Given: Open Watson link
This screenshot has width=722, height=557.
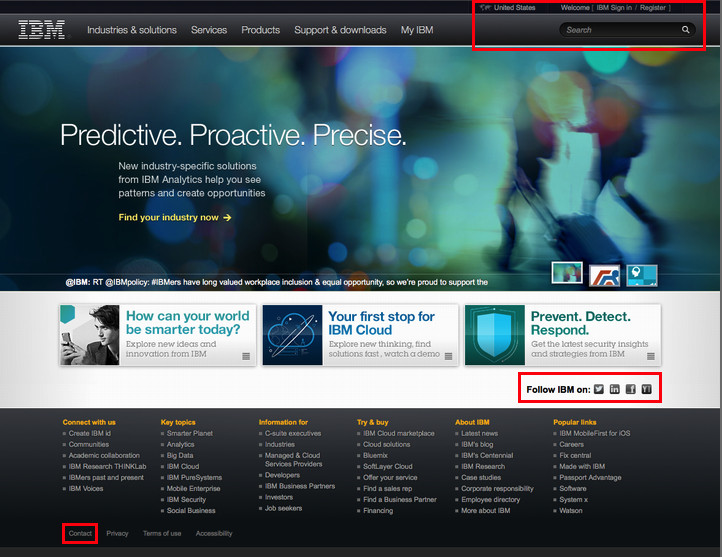Looking at the screenshot, I should [571, 511].
